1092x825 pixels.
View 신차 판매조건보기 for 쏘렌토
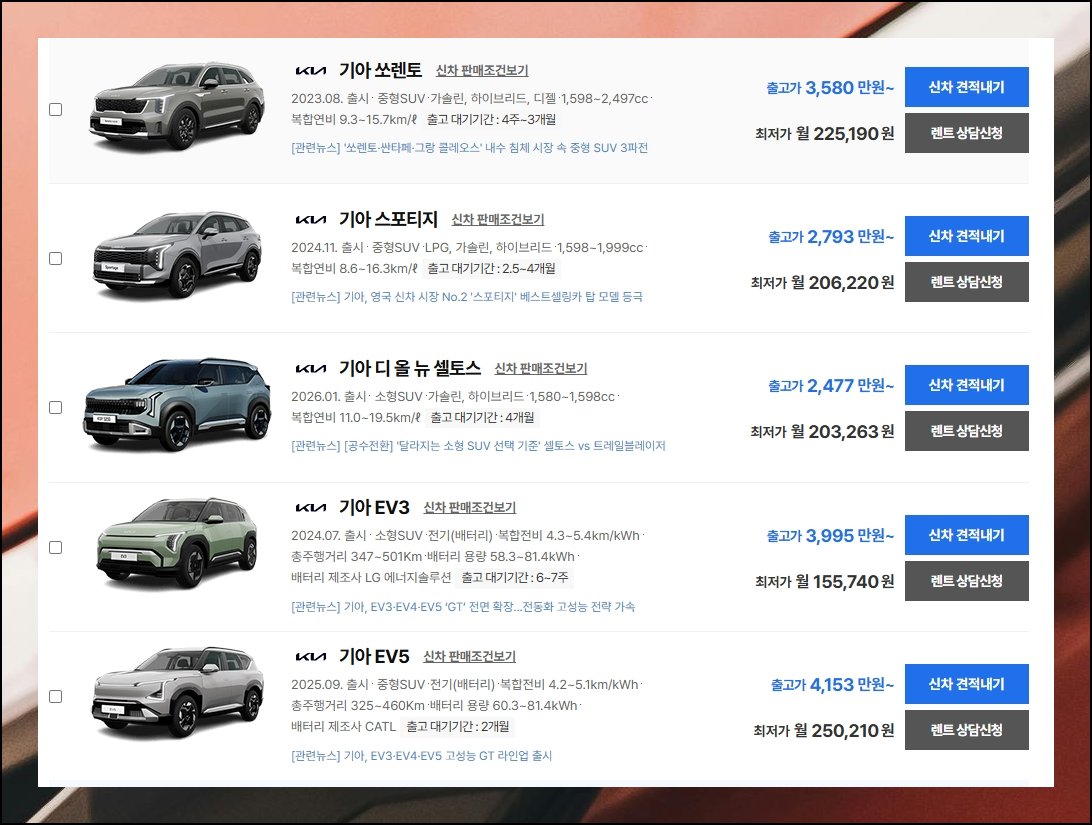pyautogui.click(x=482, y=71)
